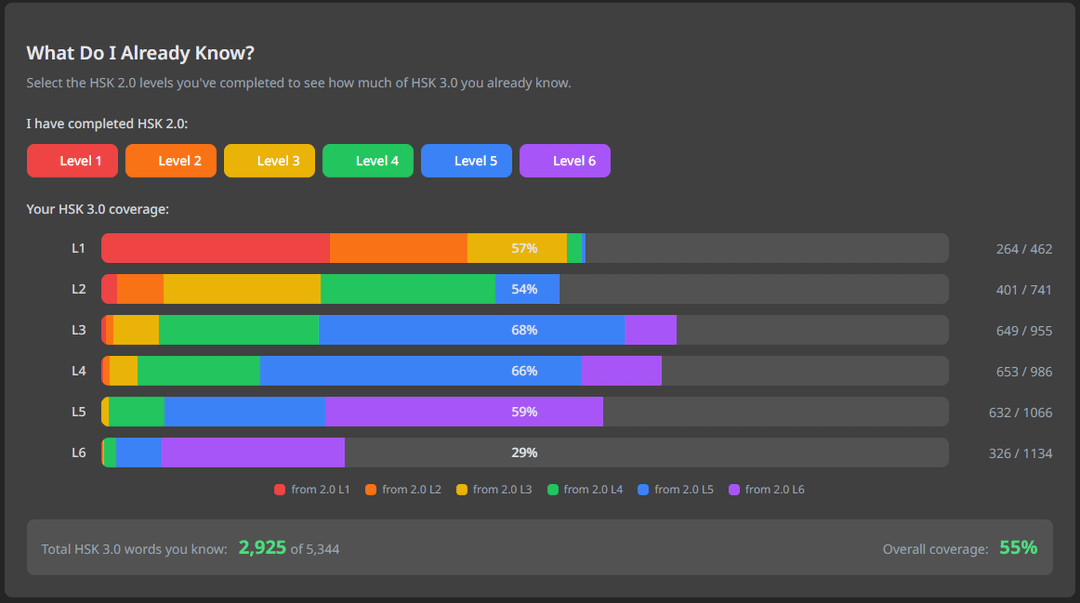The width and height of the screenshot is (1080, 603).
Task: Click the orange 'from 2.0 L2' legend dot
Action: click(x=371, y=490)
